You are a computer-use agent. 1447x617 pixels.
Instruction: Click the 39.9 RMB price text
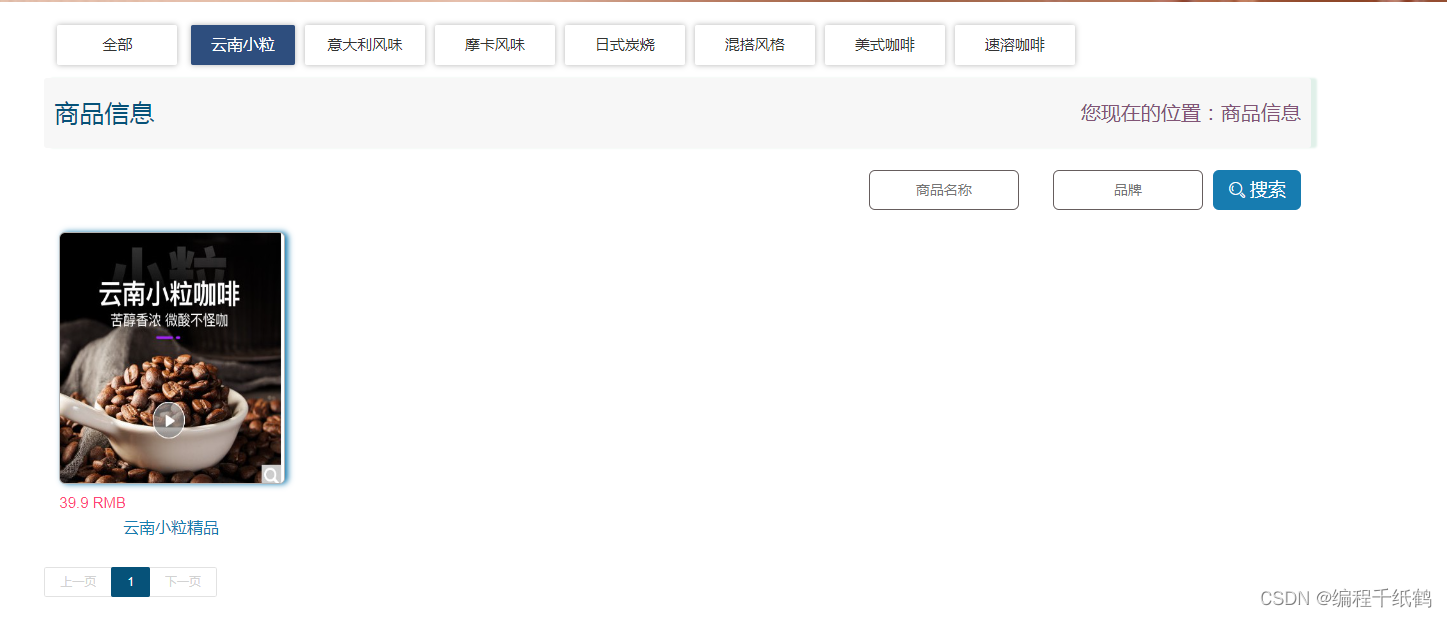point(92,503)
